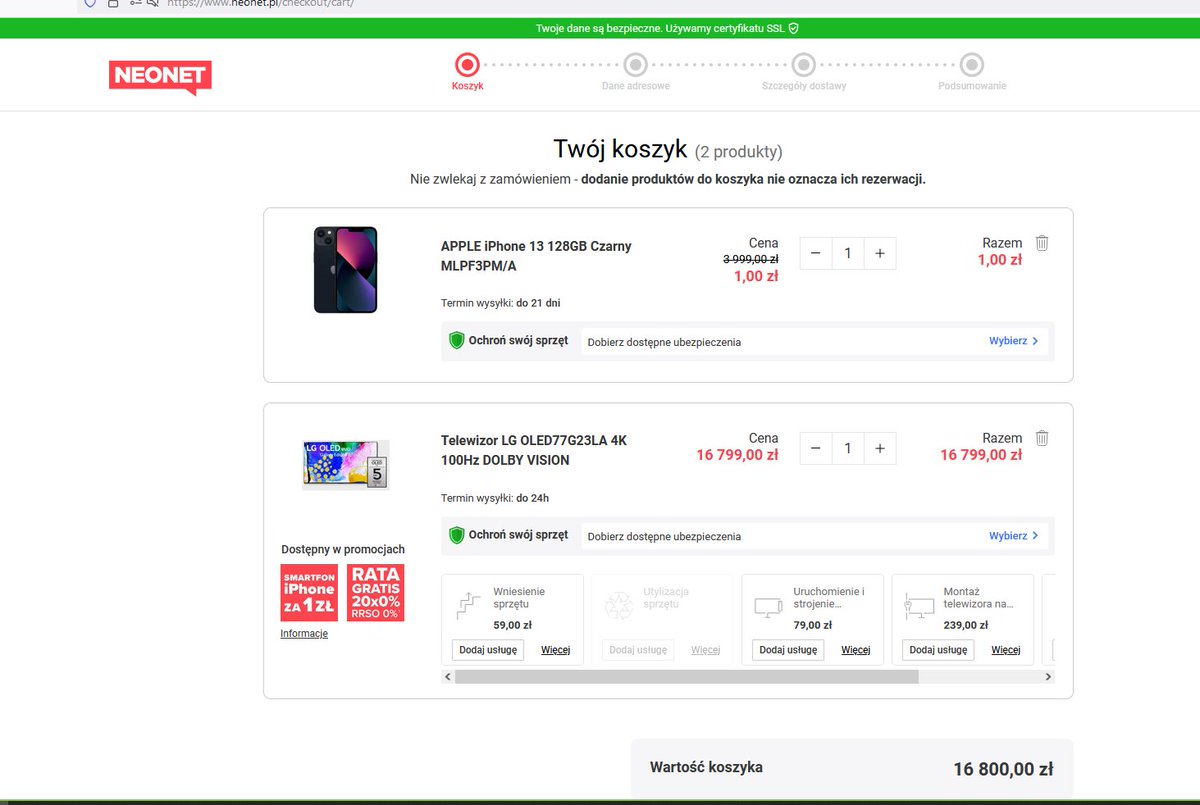Click the services scrollbar left arrow
The height and width of the screenshot is (805, 1200).
[x=447, y=677]
